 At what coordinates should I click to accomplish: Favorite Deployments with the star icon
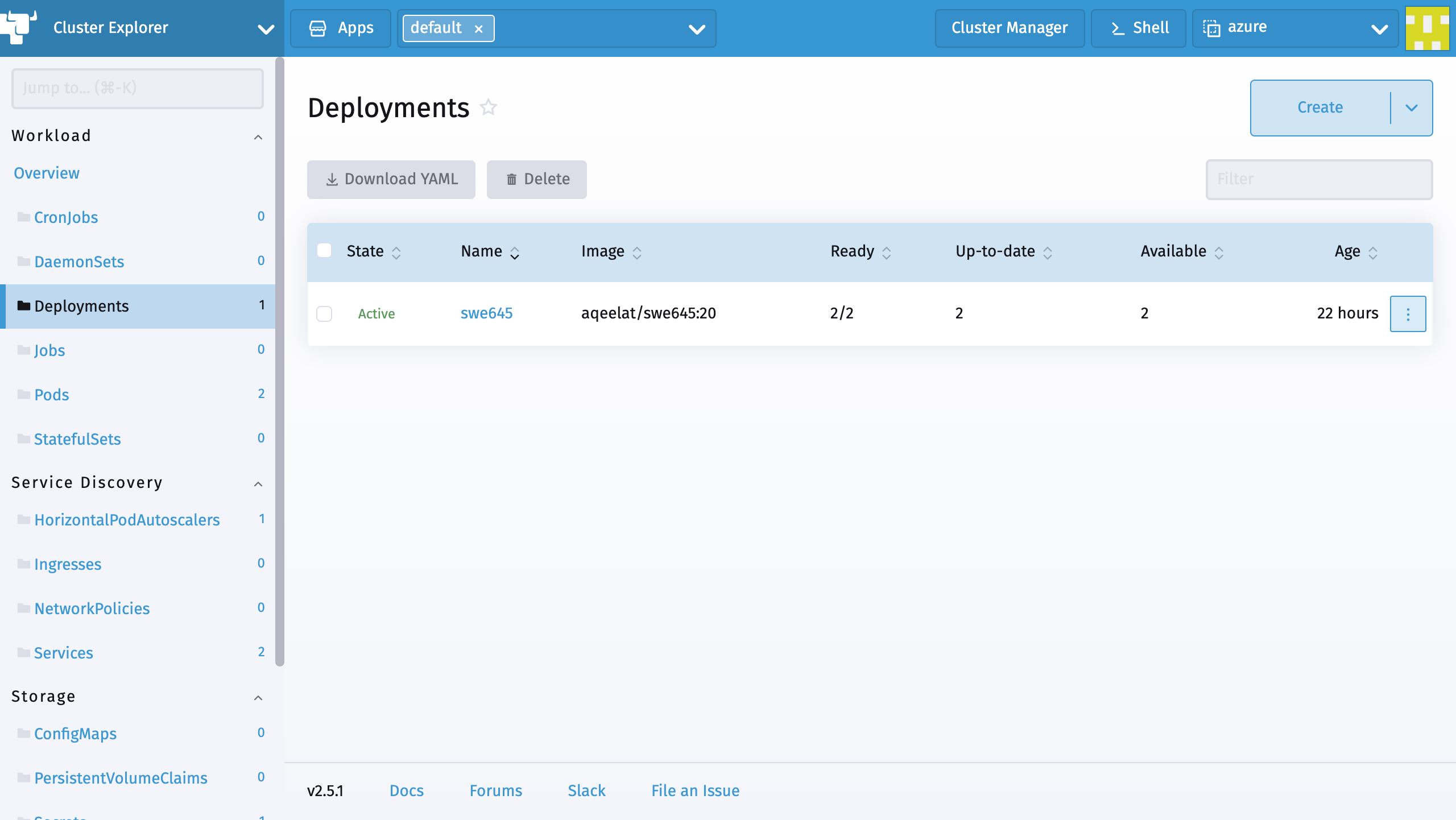(x=489, y=107)
